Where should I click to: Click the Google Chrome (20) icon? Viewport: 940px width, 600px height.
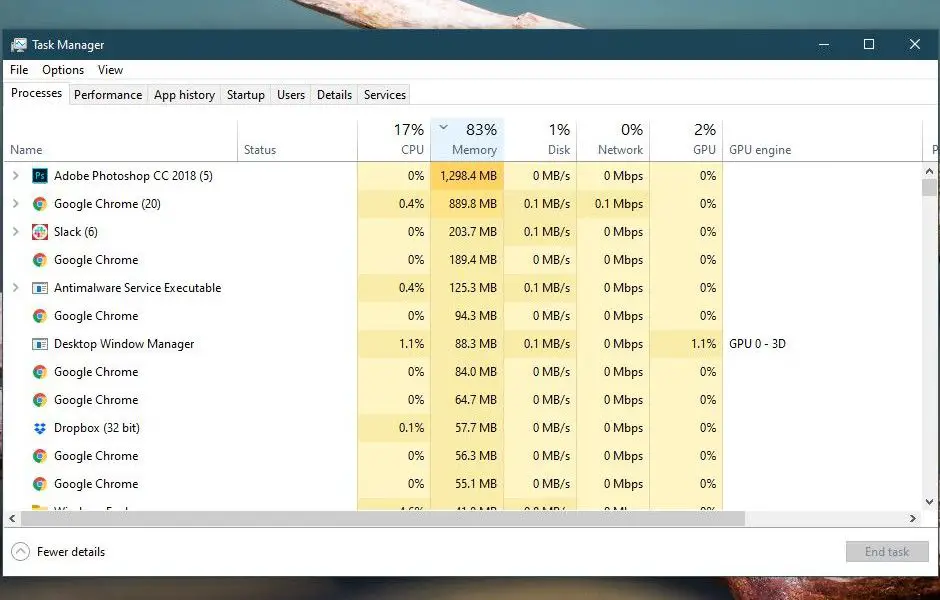pos(40,204)
